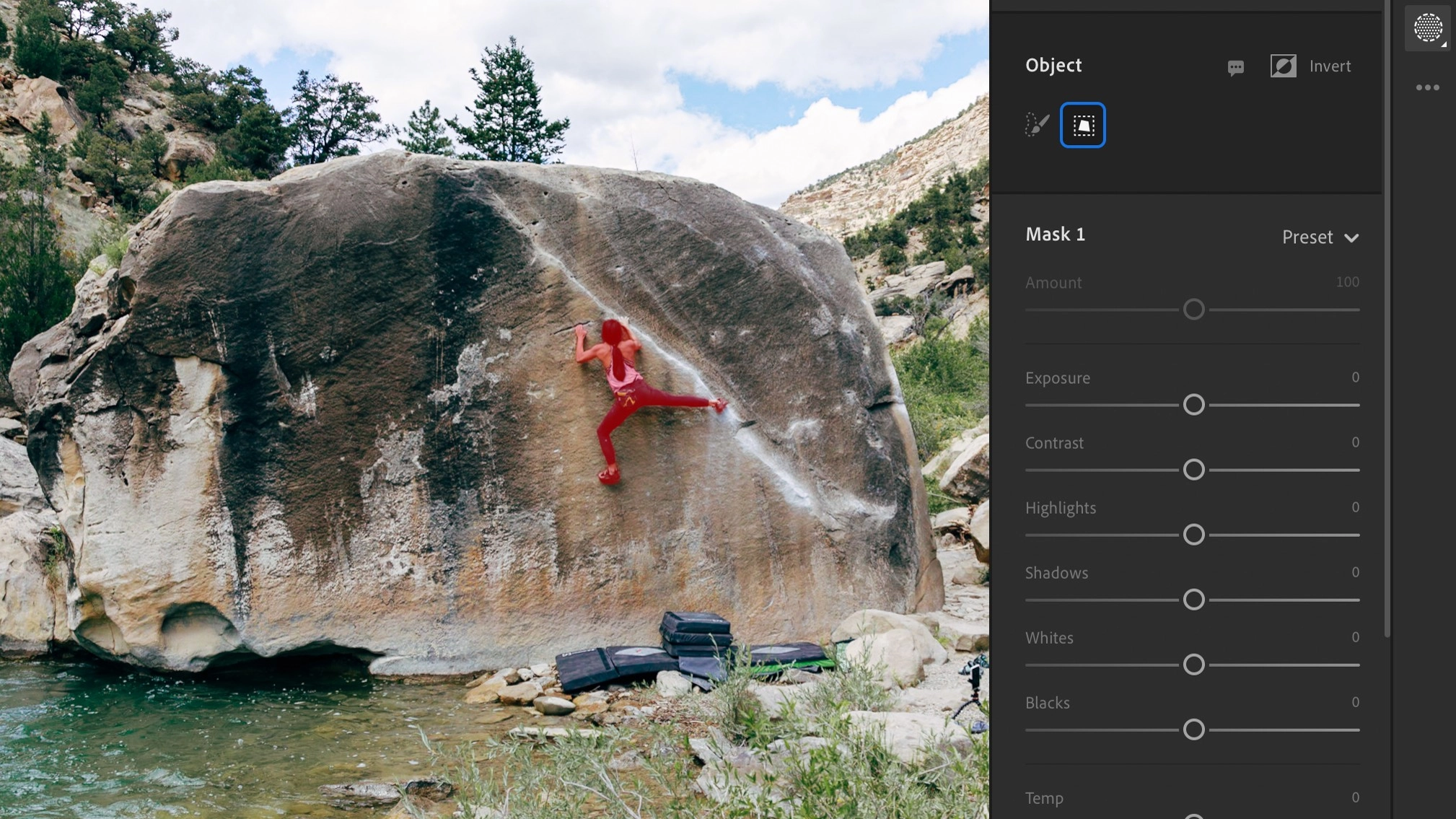The width and height of the screenshot is (1456, 819).
Task: Click the Amount label
Action: (1053, 283)
